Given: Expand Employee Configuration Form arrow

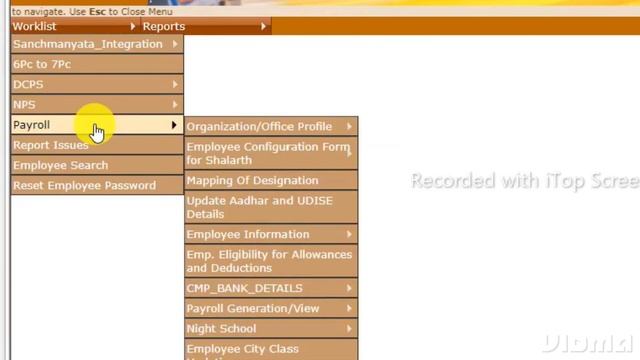Looking at the screenshot, I should (x=350, y=154).
